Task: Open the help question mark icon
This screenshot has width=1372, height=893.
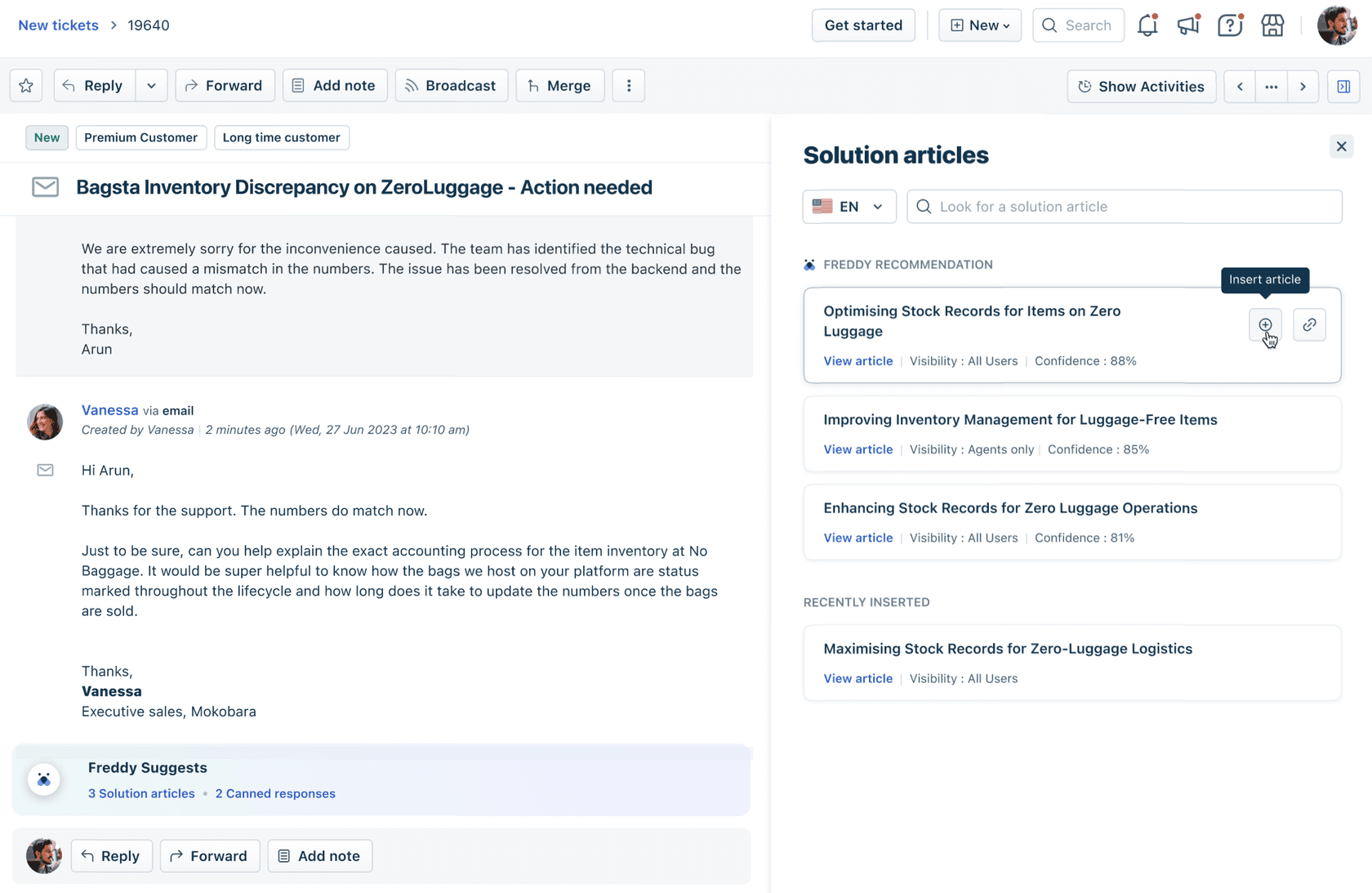Action: (1230, 25)
